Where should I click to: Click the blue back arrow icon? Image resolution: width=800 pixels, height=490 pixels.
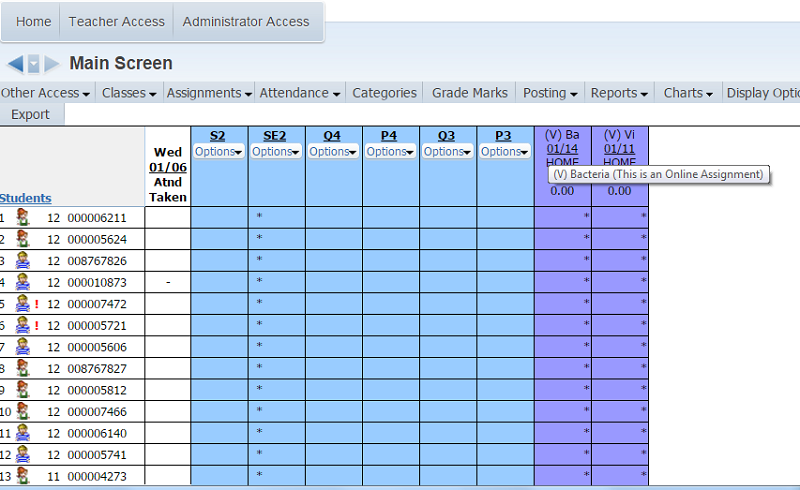coord(15,64)
